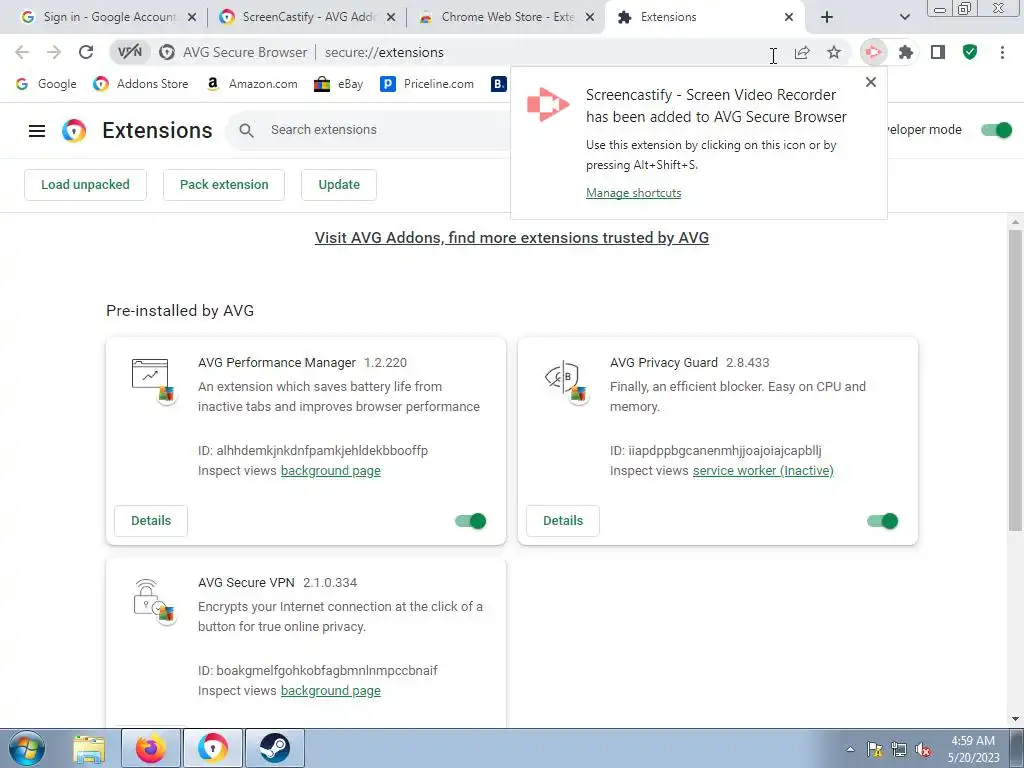This screenshot has height=768, width=1024.
Task: Open Google bookmark
Action: (46, 84)
